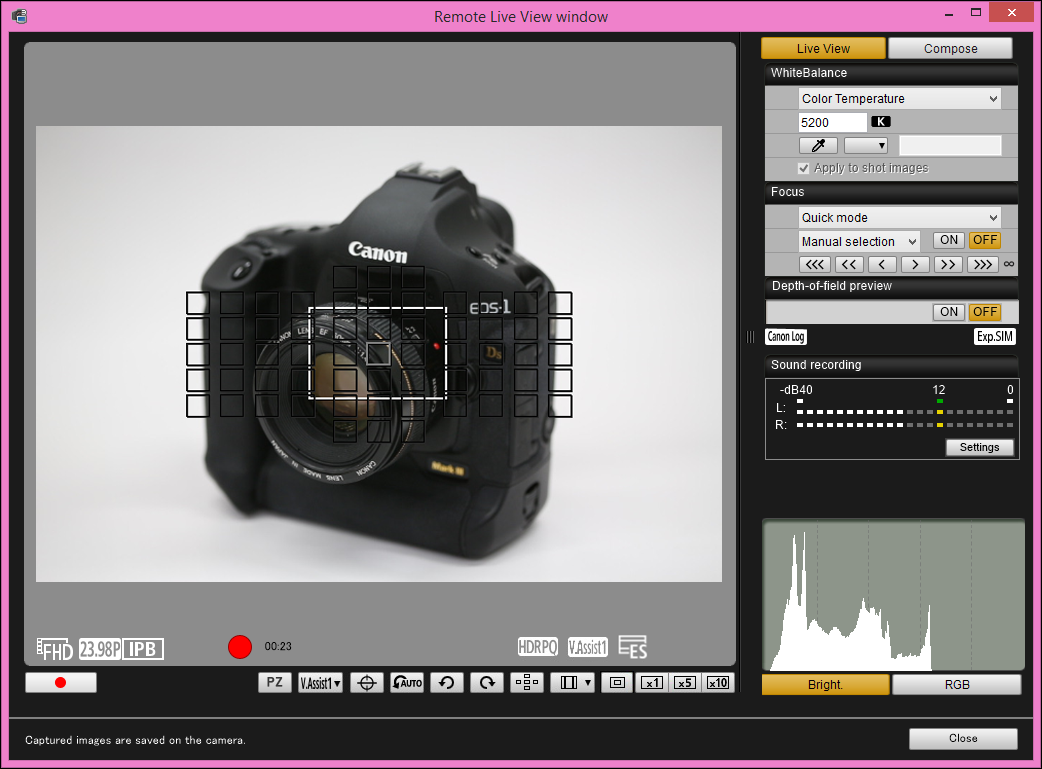Nudge focus nearer with single-left arrow
This screenshot has height=769, width=1042.
coord(882,265)
